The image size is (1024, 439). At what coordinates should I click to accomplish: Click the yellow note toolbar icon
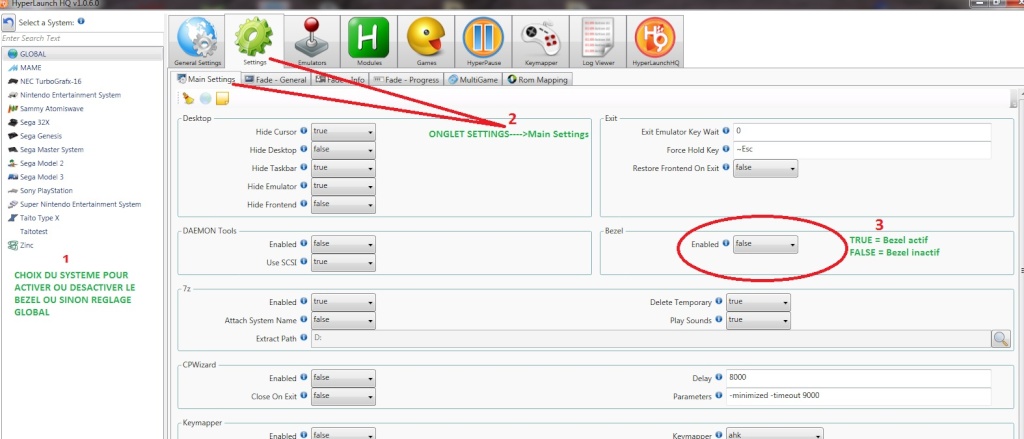pos(223,99)
